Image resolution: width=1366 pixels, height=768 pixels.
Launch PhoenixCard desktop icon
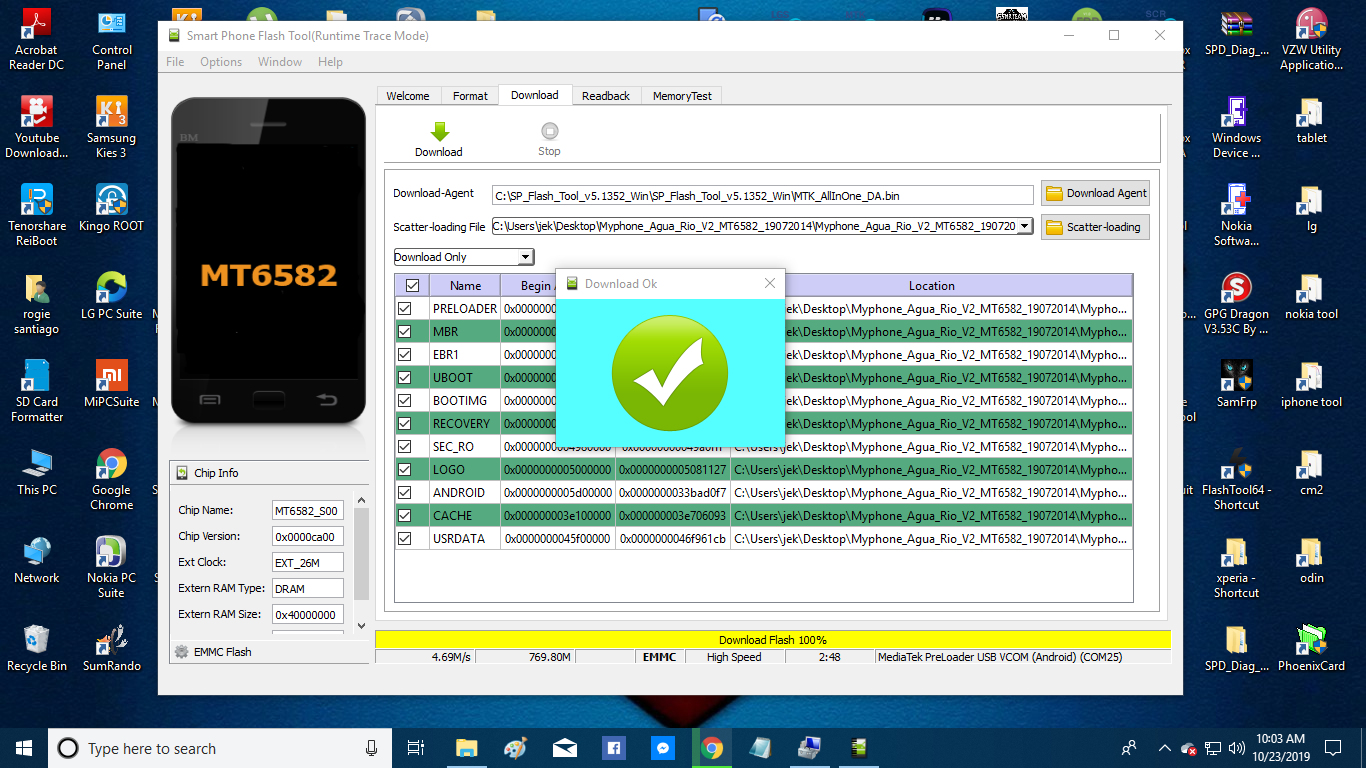1311,649
